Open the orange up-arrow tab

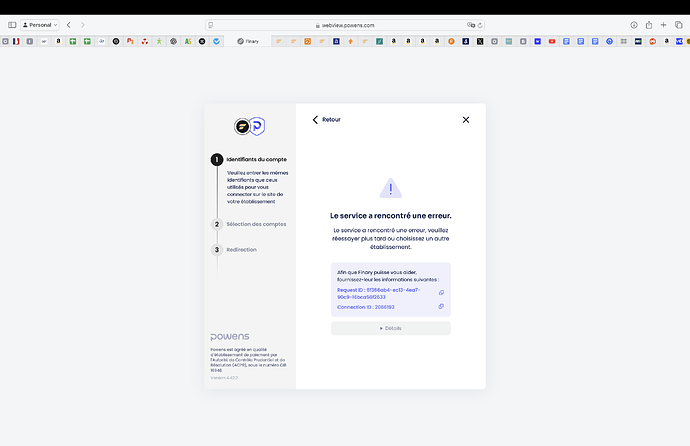pos(351,41)
